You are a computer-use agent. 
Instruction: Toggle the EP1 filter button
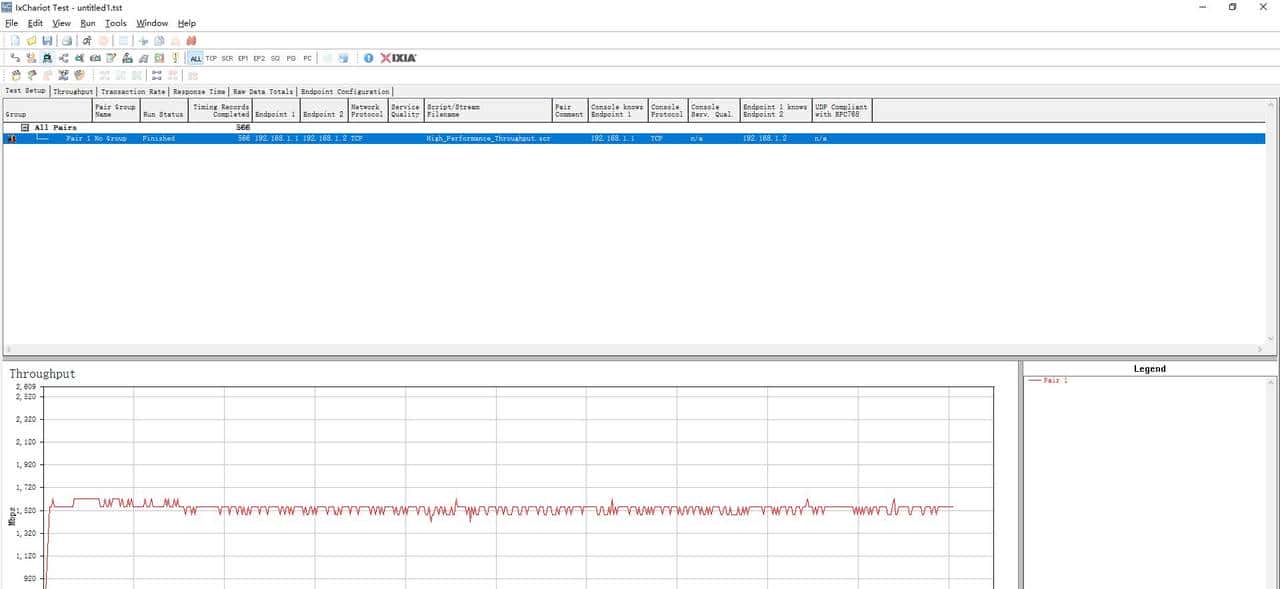(x=243, y=58)
